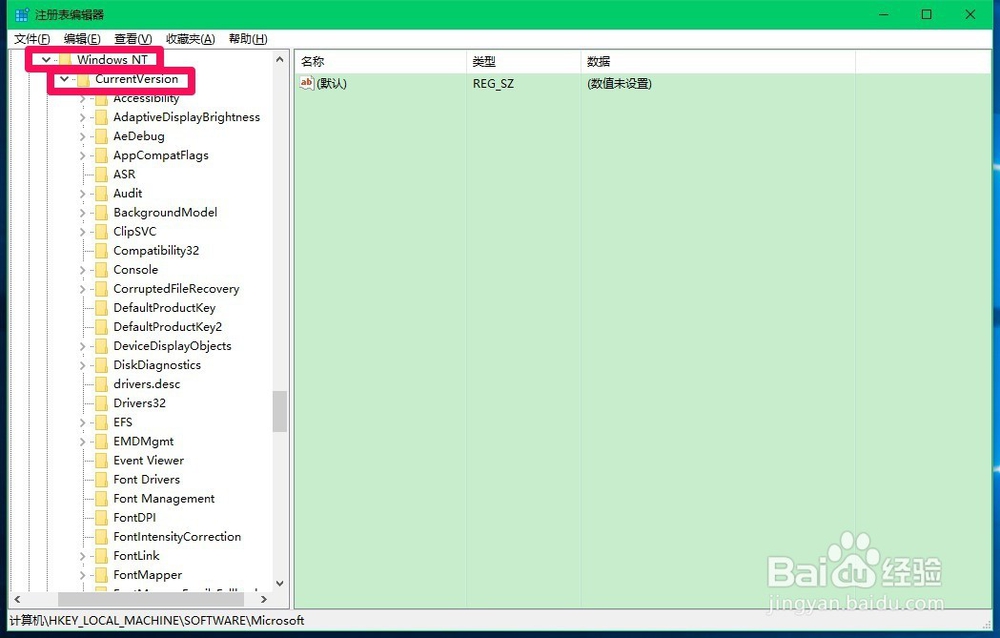
Task: Click the BackgroundModel folder icon
Action: point(101,213)
